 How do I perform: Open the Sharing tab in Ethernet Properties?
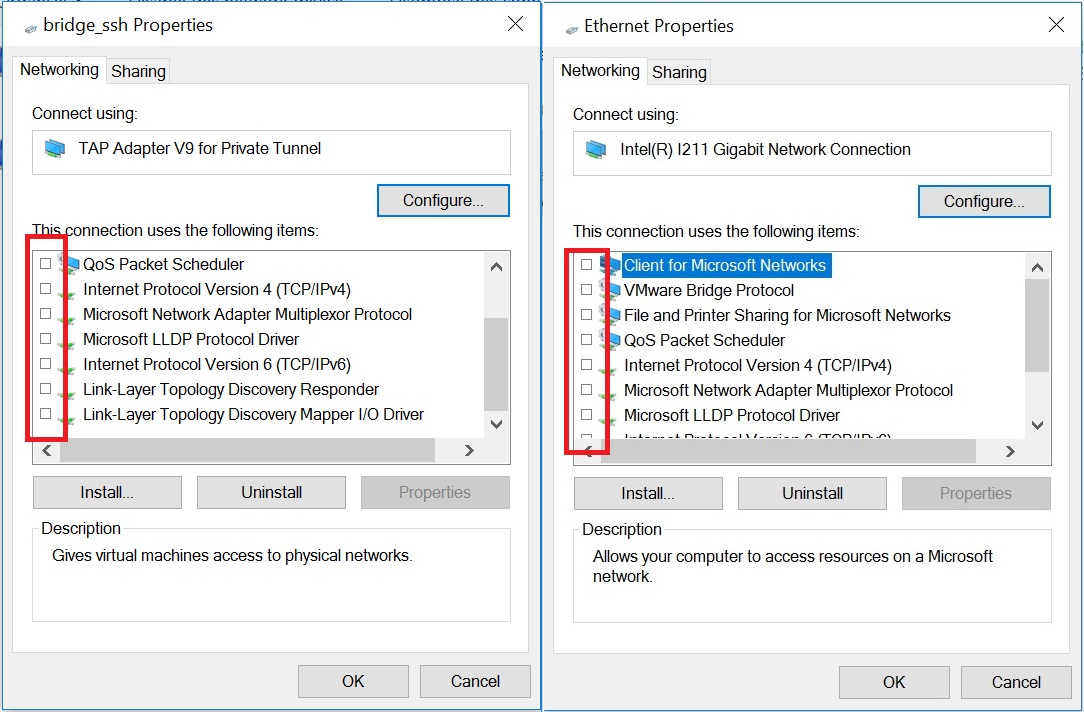pyautogui.click(x=679, y=72)
